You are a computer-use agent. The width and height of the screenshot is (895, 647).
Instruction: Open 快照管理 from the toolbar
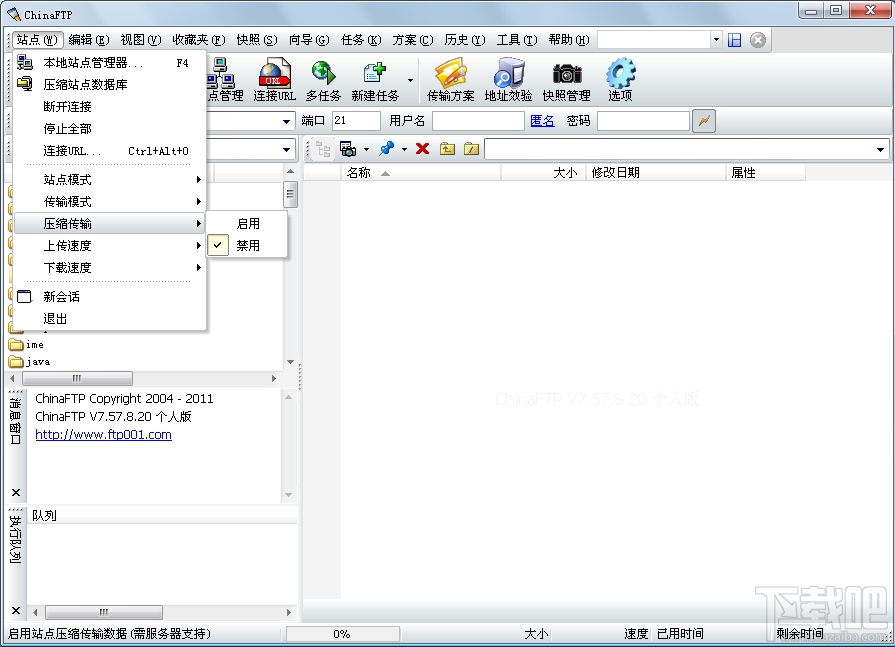click(x=567, y=80)
